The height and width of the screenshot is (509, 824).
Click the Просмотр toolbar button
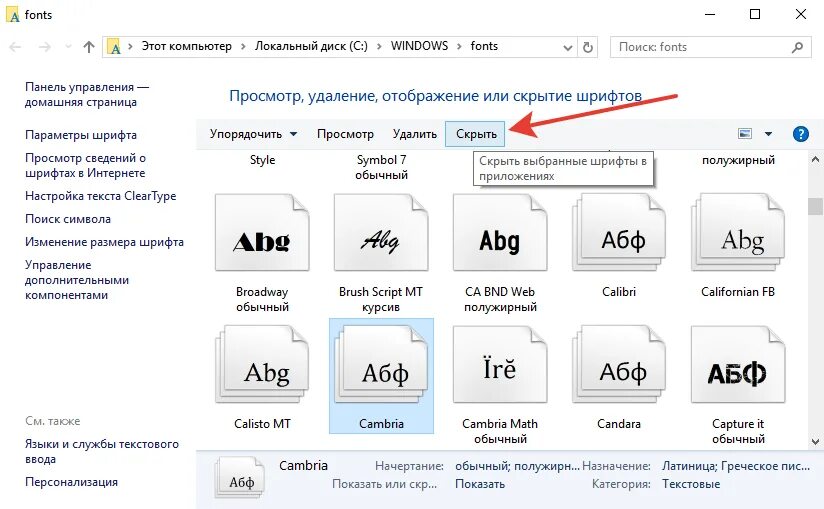pyautogui.click(x=345, y=134)
